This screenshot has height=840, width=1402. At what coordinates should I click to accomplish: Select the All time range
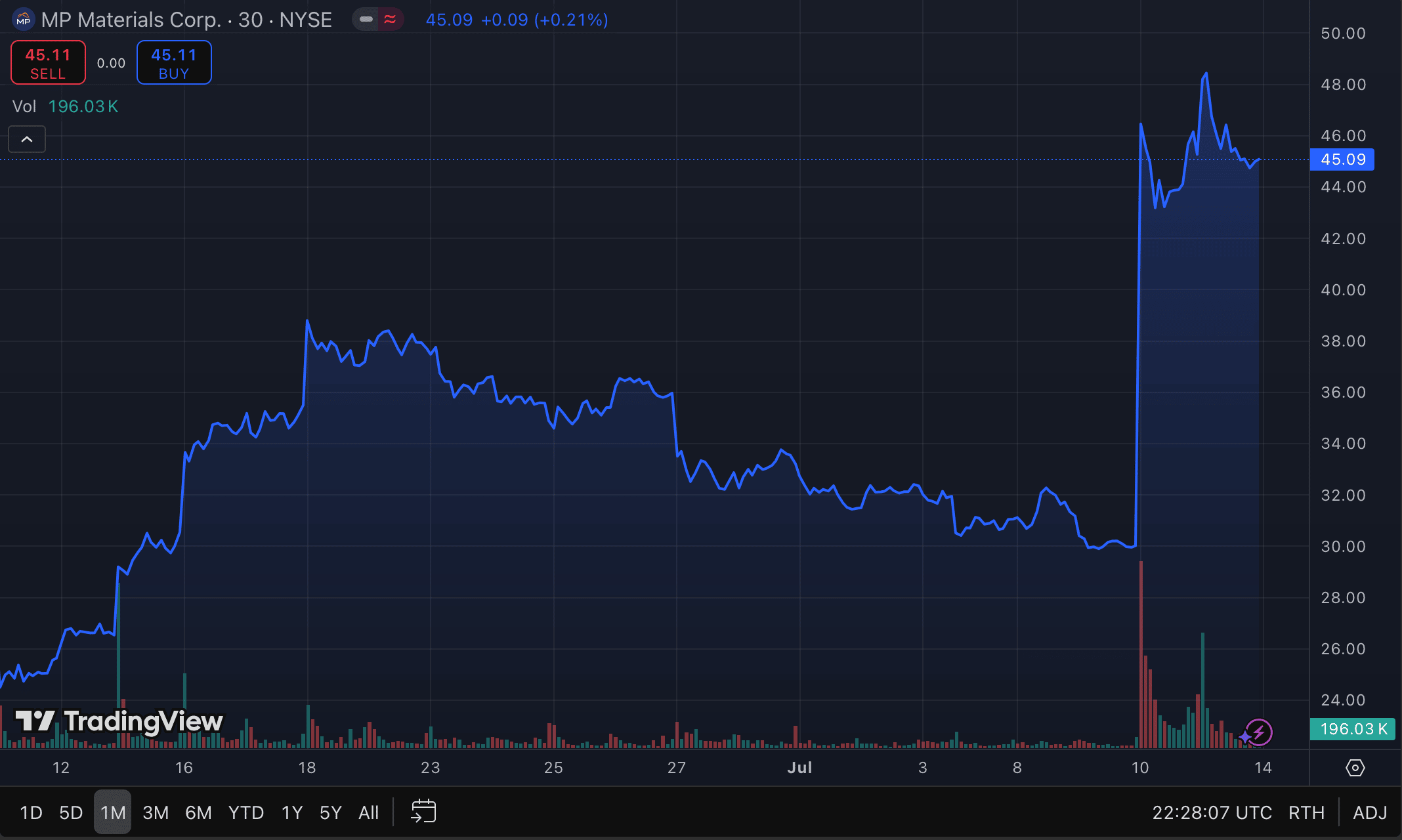tap(369, 812)
